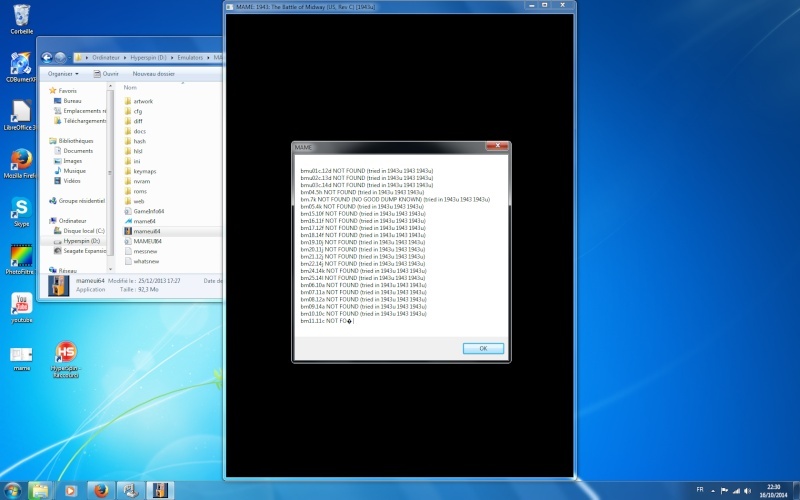The width and height of the screenshot is (800, 500).
Task: Click the sidebar vertical scrollbar in Explorer
Action: [110, 179]
